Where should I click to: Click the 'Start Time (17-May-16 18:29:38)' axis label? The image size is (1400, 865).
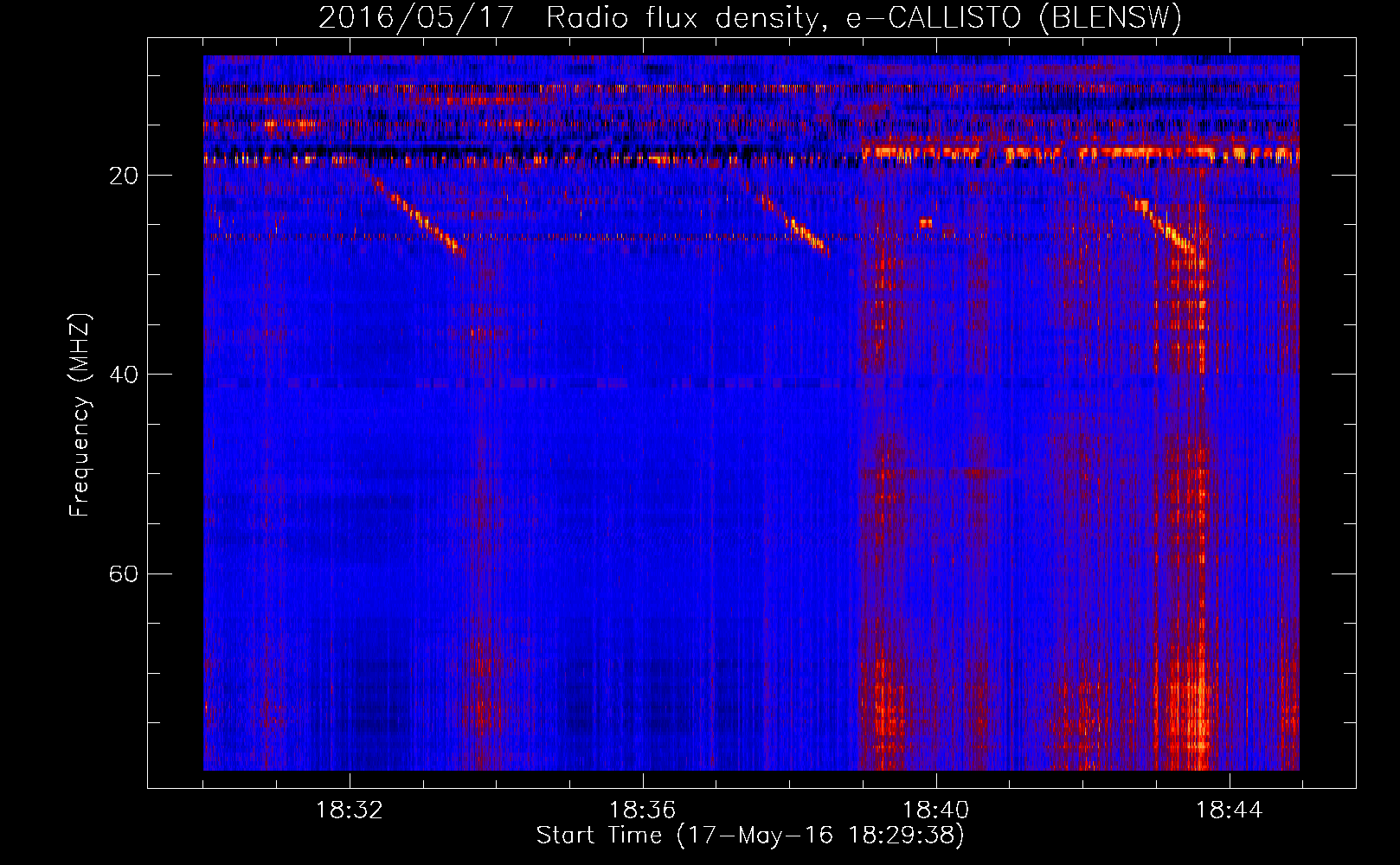(750, 836)
